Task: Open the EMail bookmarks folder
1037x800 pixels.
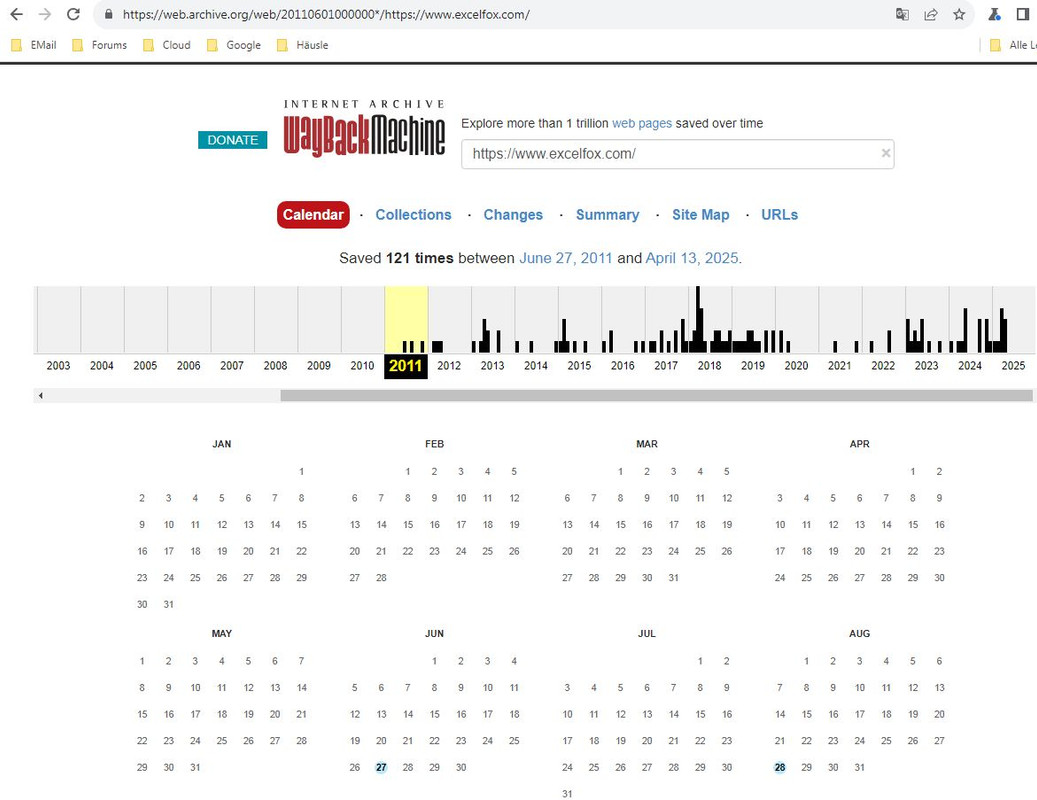Action: click(34, 45)
